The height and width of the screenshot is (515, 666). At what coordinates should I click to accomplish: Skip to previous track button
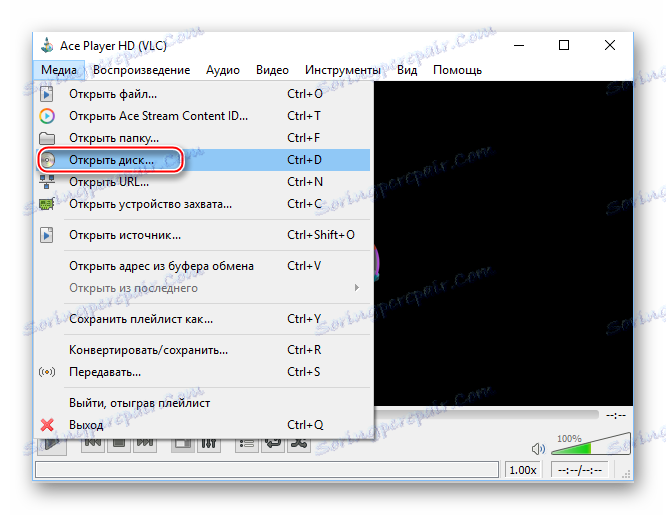click(x=93, y=444)
